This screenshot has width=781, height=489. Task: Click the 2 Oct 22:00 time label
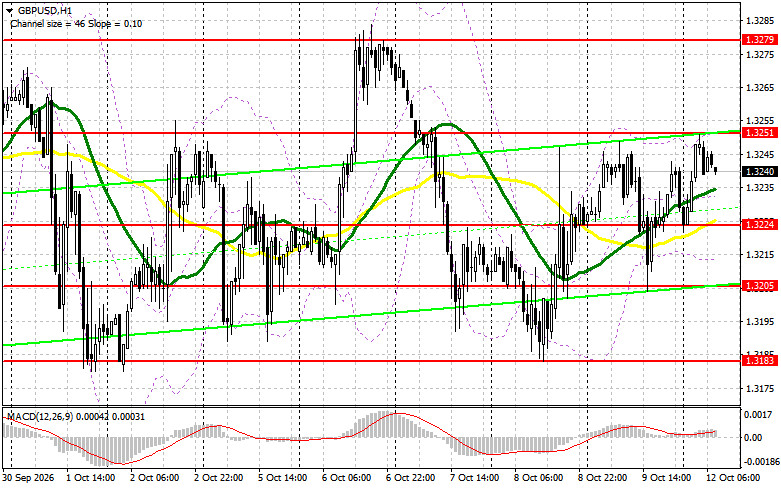[x=219, y=478]
